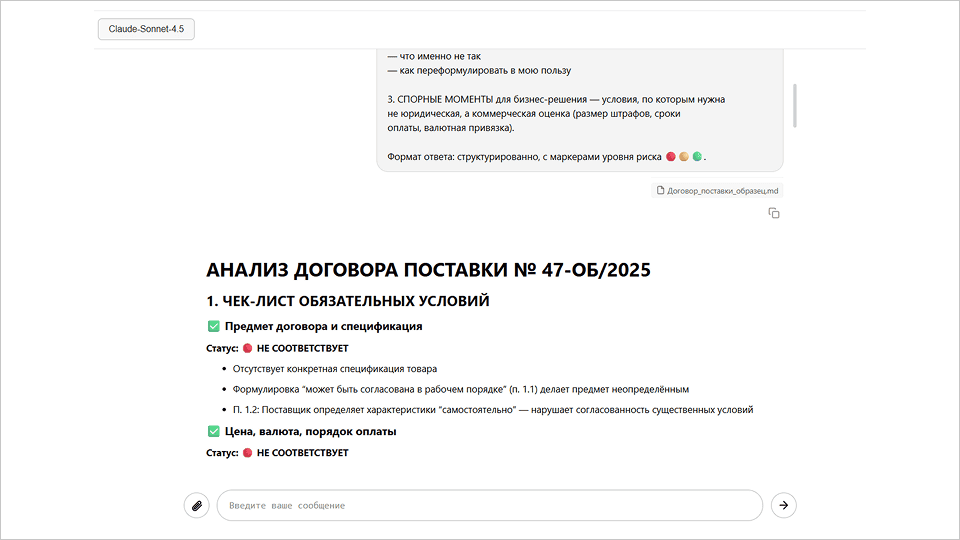The height and width of the screenshot is (540, 960).
Task: Open attached file Договор_поставки_образец.md
Action: click(717, 191)
